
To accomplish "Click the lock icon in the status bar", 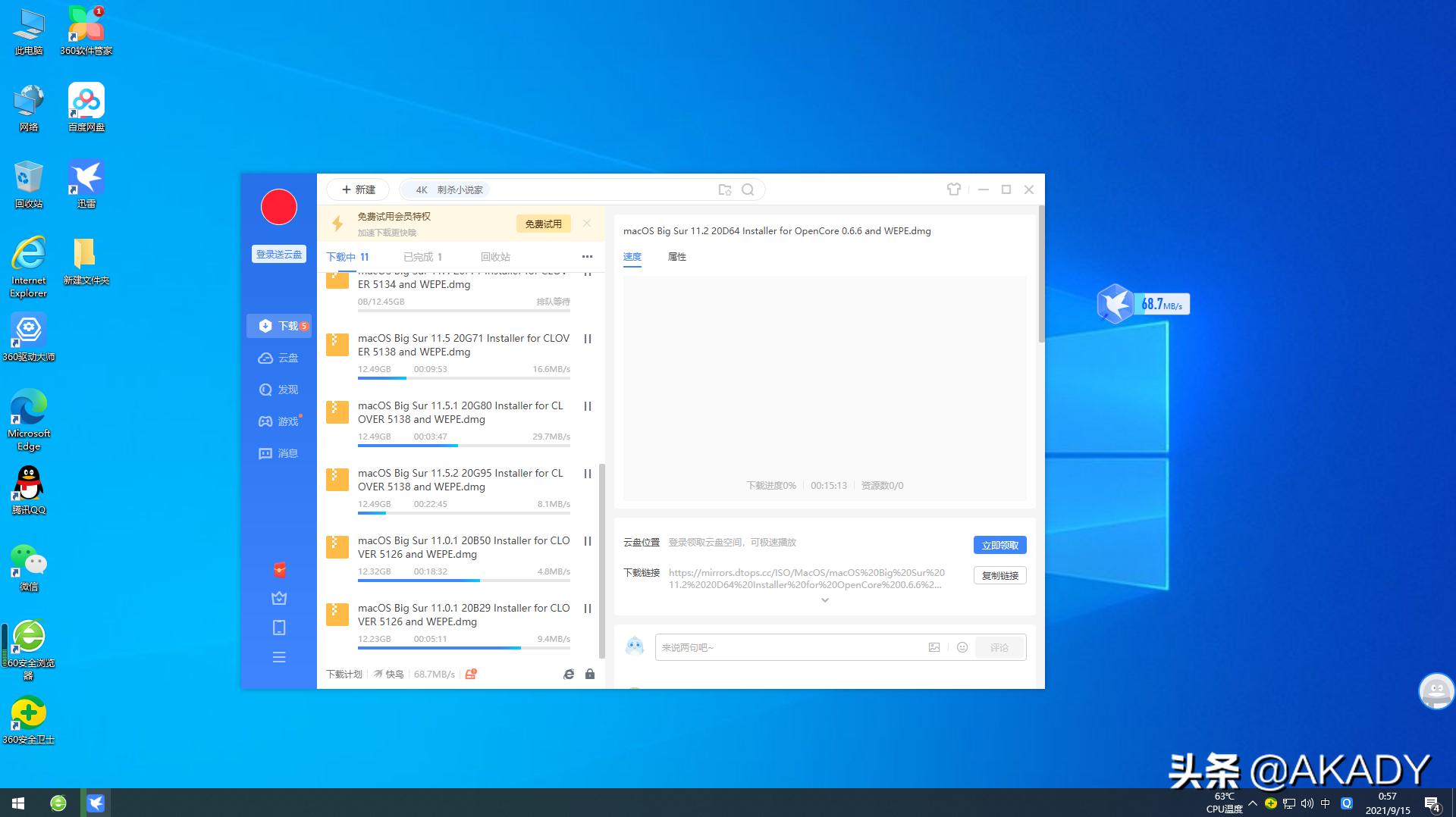I will [x=590, y=674].
